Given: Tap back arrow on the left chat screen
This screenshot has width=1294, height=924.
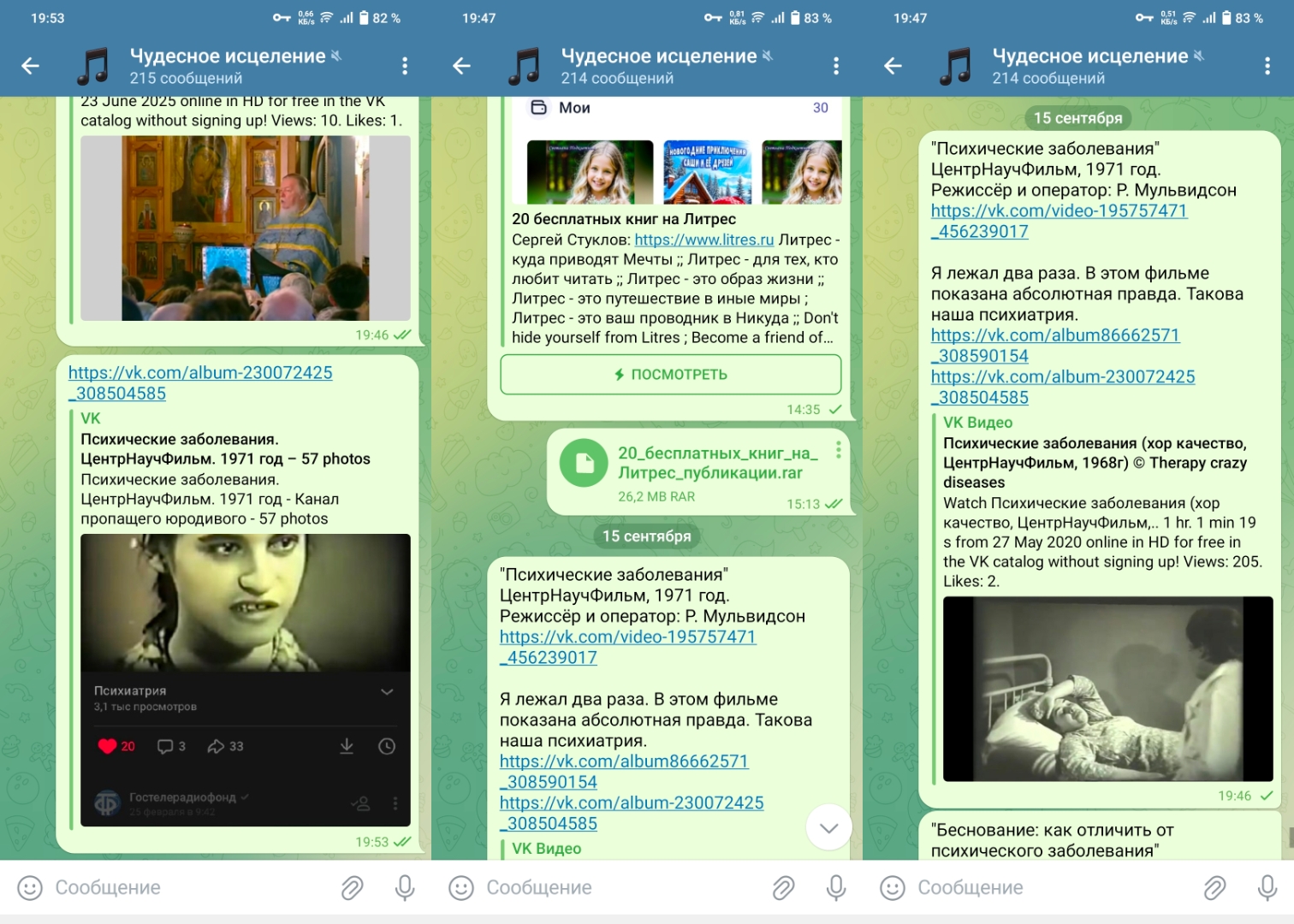Looking at the screenshot, I should (x=31, y=66).
